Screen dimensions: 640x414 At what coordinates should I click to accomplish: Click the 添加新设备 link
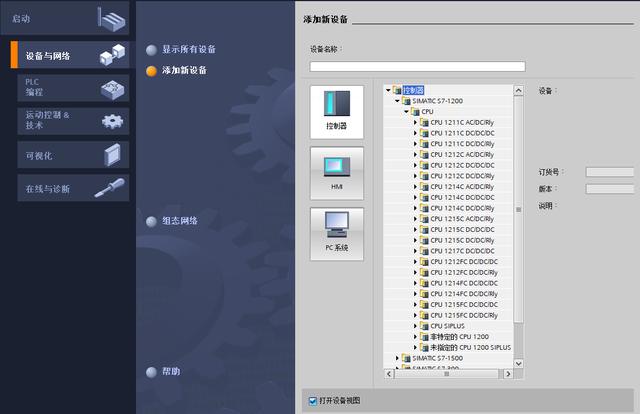tap(184, 70)
